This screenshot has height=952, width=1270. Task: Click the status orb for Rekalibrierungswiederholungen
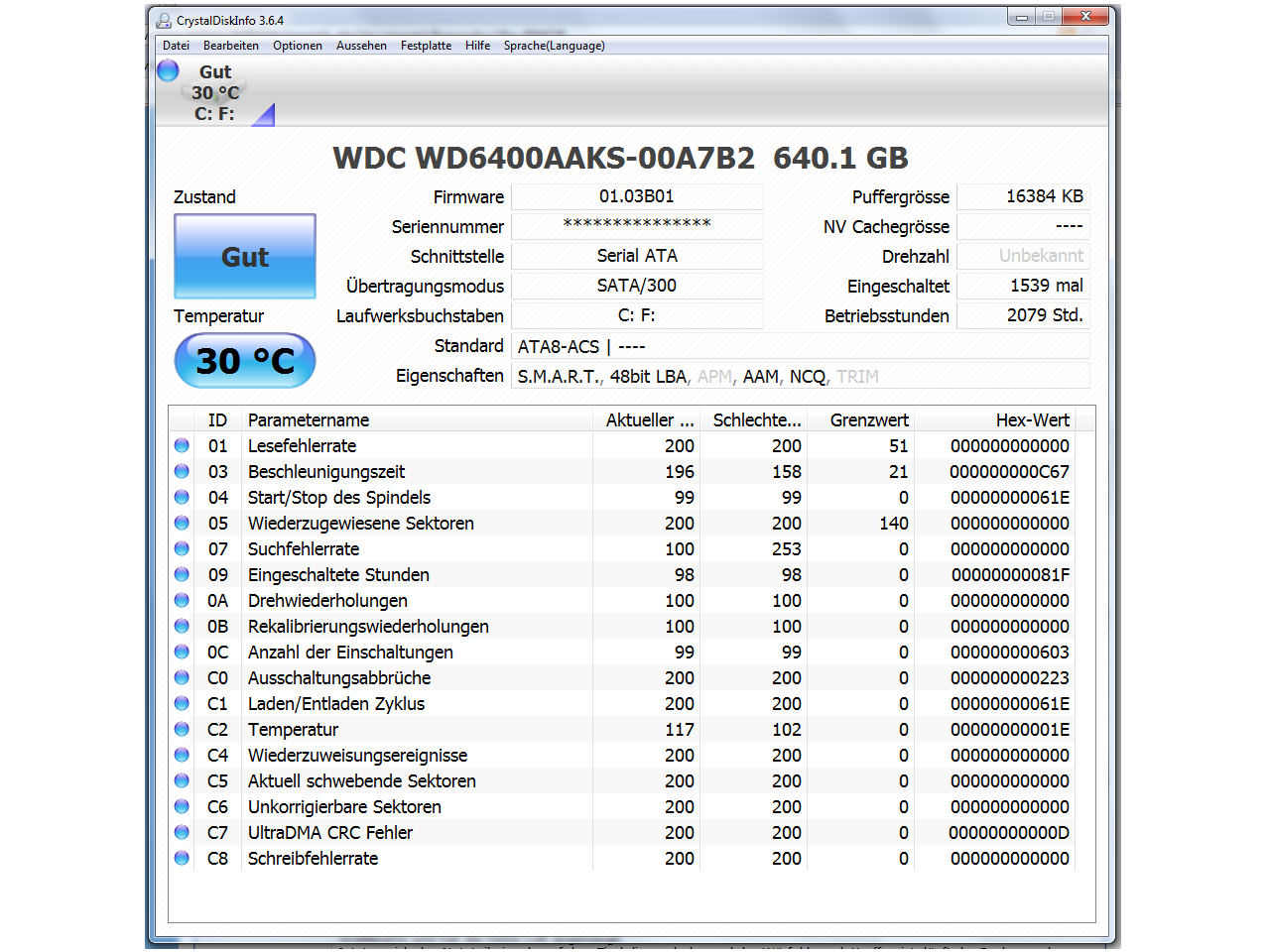[x=182, y=626]
